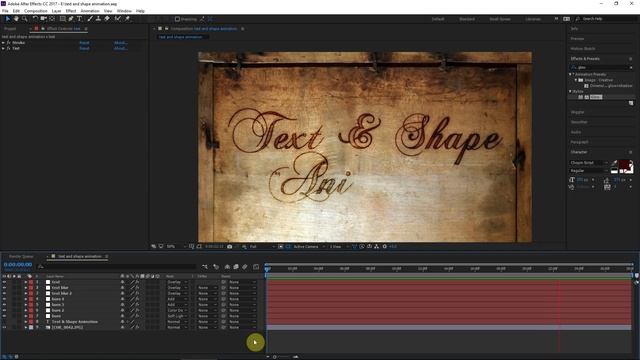Click About link for the Stroke effect
The width and height of the screenshot is (640, 360).
coord(121,42)
